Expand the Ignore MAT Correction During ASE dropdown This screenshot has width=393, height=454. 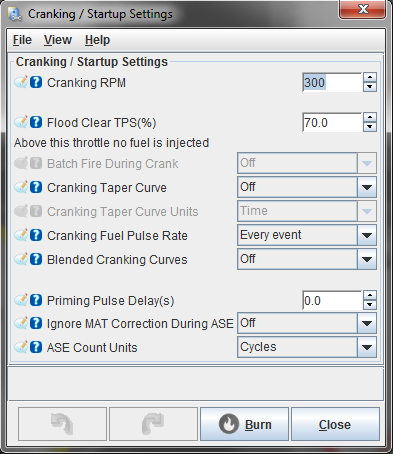pyautogui.click(x=367, y=323)
